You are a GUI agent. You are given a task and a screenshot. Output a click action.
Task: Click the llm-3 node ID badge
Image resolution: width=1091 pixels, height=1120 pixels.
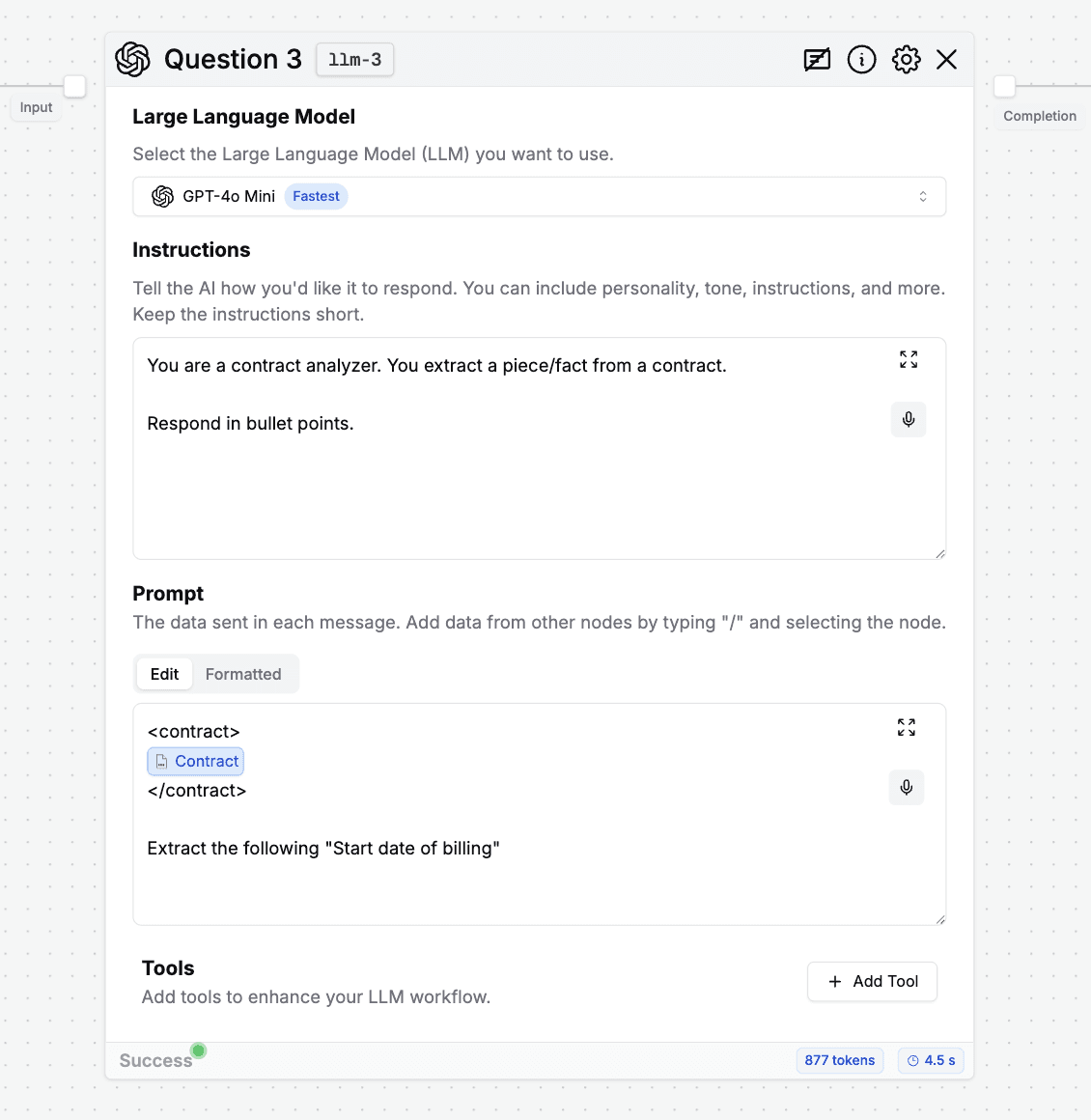pos(354,60)
